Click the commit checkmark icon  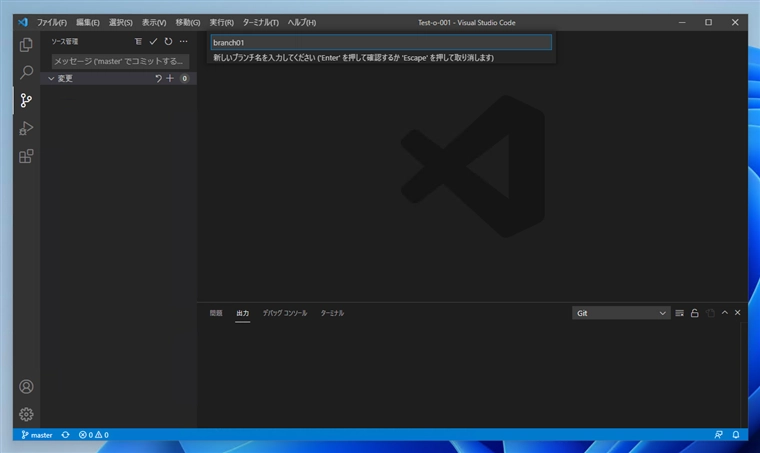(153, 42)
